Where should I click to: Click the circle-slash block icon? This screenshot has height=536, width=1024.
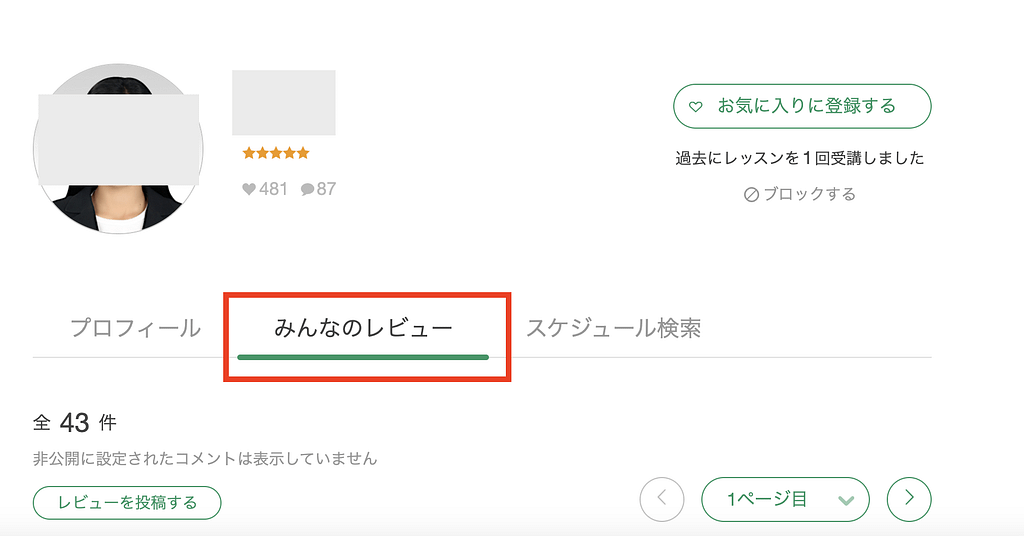752,195
